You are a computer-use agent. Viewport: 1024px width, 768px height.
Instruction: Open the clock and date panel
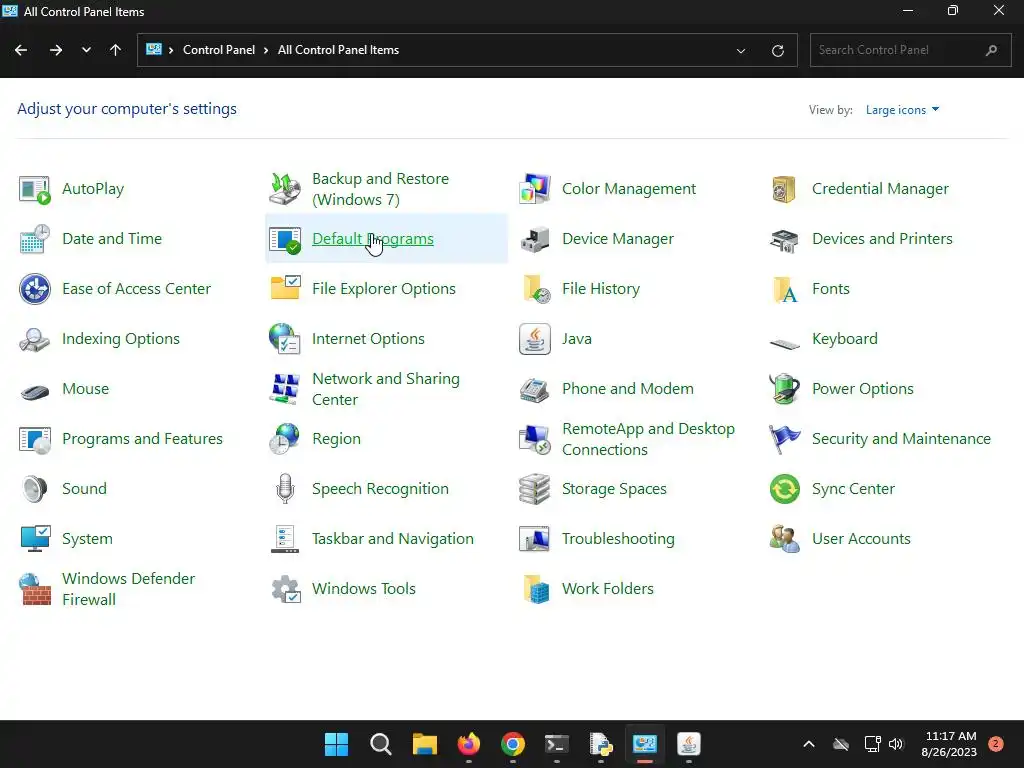949,744
